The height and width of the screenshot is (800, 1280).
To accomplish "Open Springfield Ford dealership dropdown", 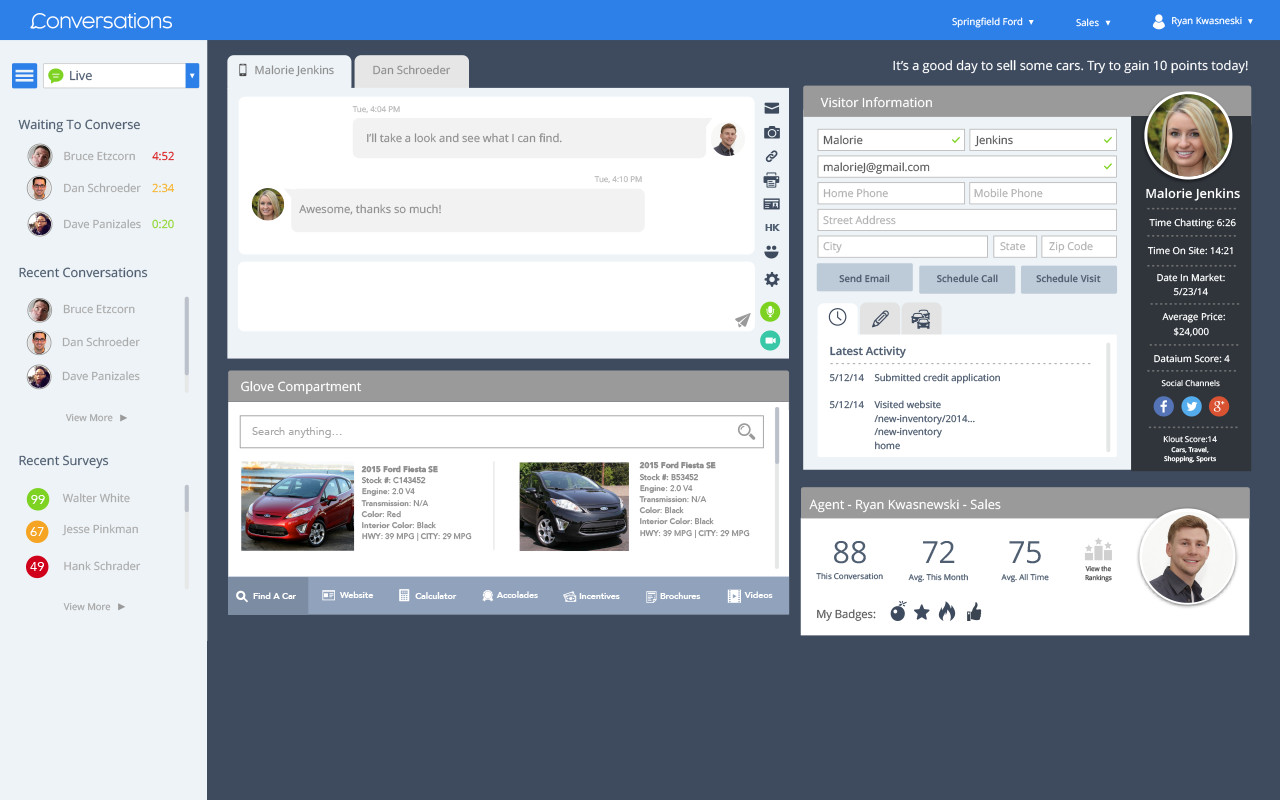I will coord(993,21).
